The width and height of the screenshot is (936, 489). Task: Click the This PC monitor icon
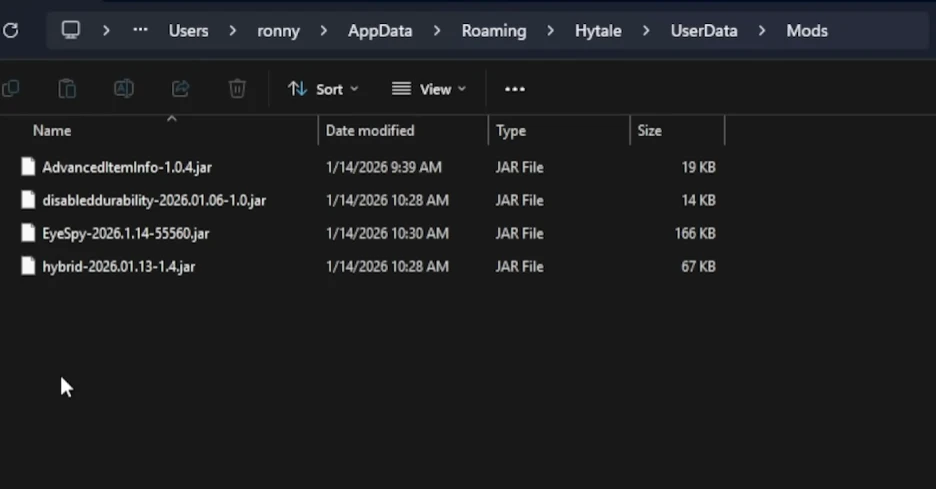71,30
